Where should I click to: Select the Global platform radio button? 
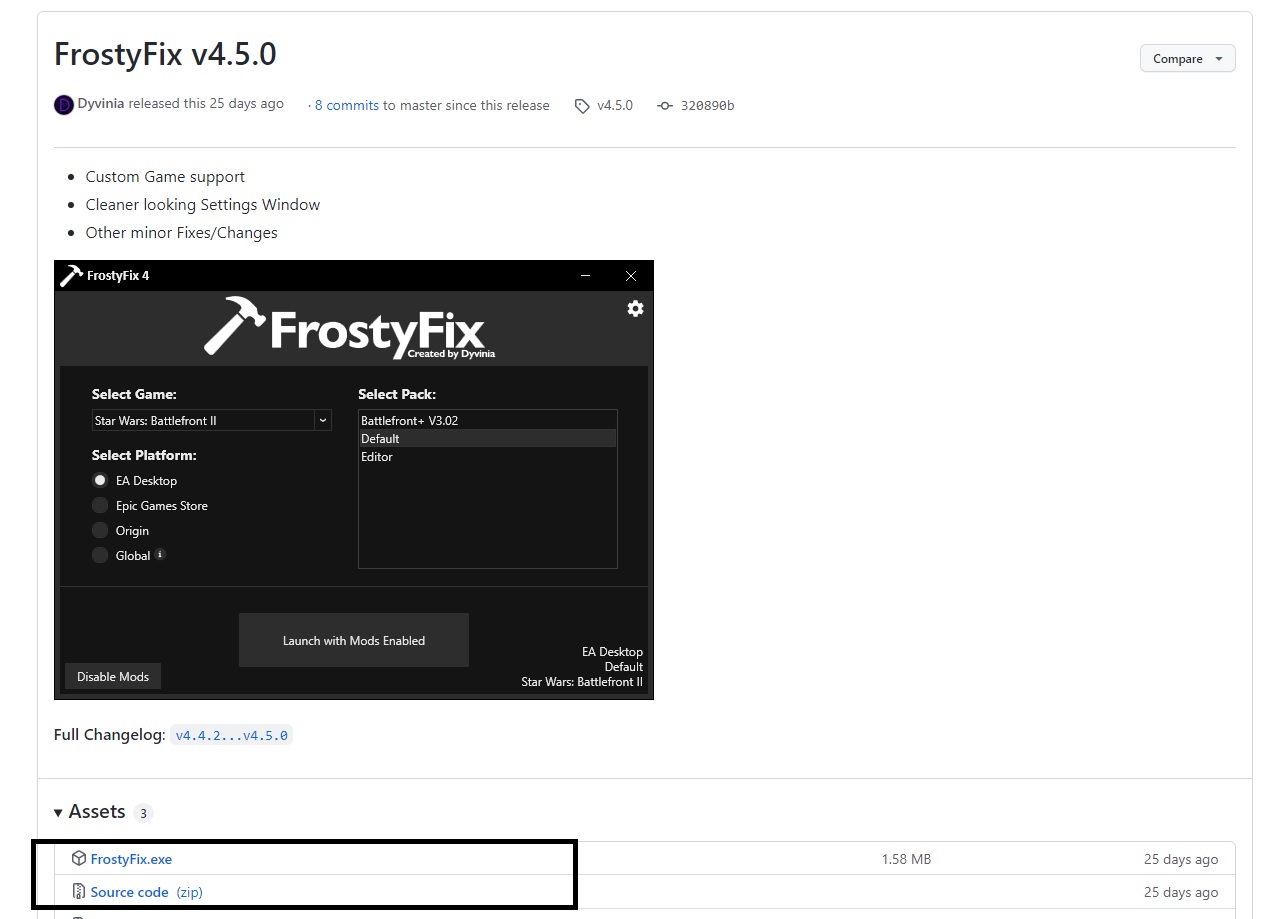pyautogui.click(x=100, y=556)
